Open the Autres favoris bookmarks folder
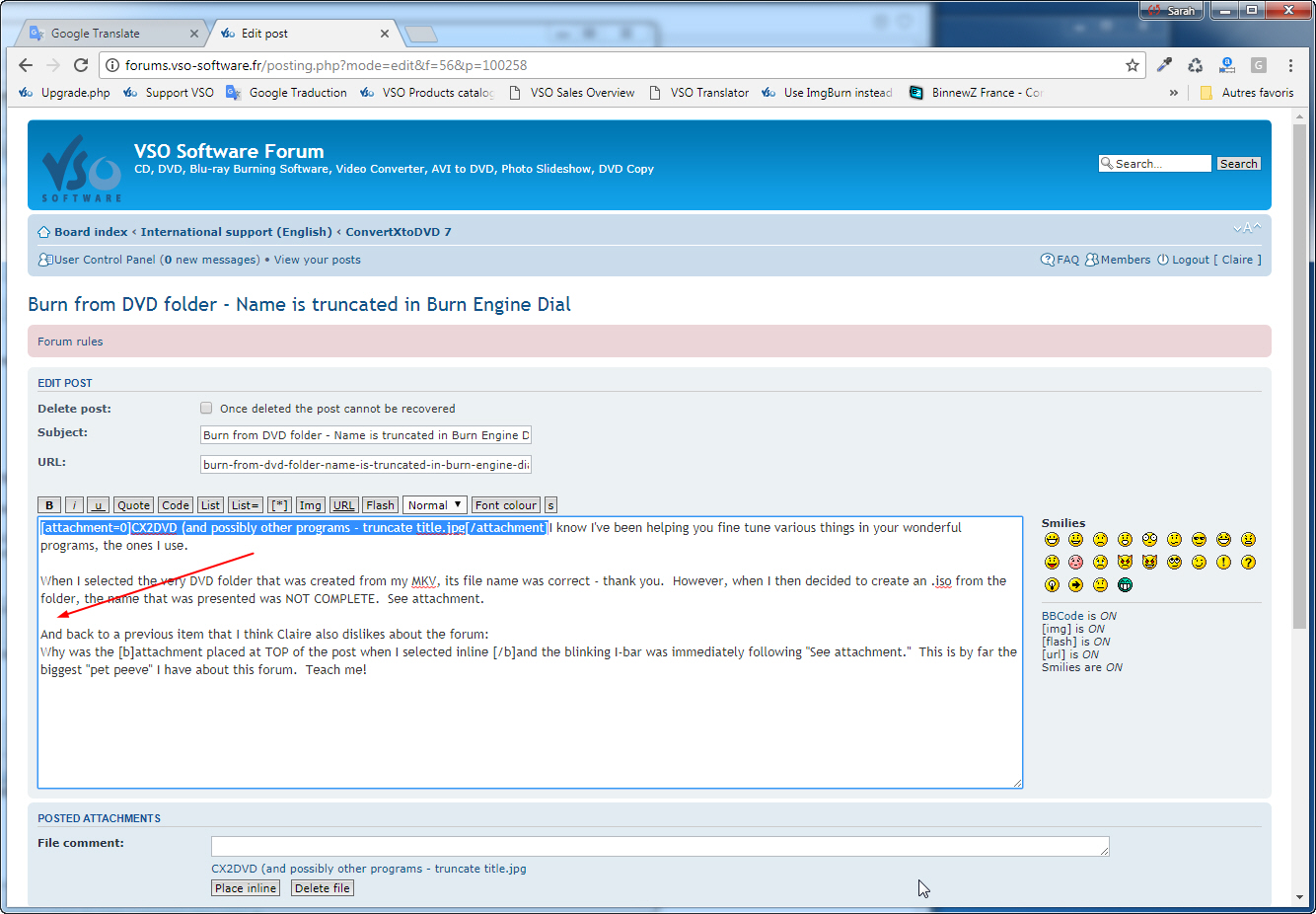 click(x=1247, y=93)
